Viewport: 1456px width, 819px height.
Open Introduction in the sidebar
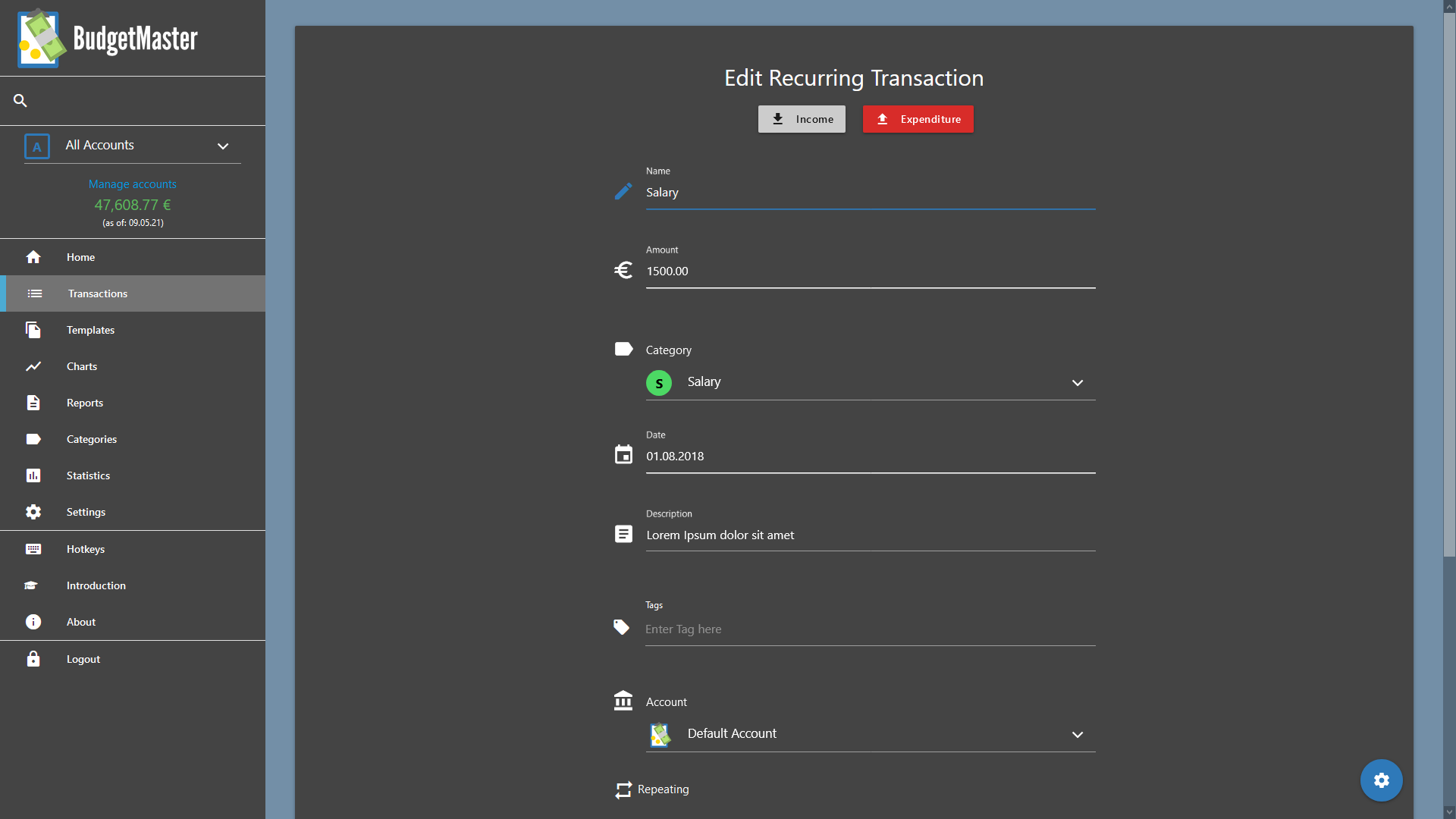coord(133,585)
